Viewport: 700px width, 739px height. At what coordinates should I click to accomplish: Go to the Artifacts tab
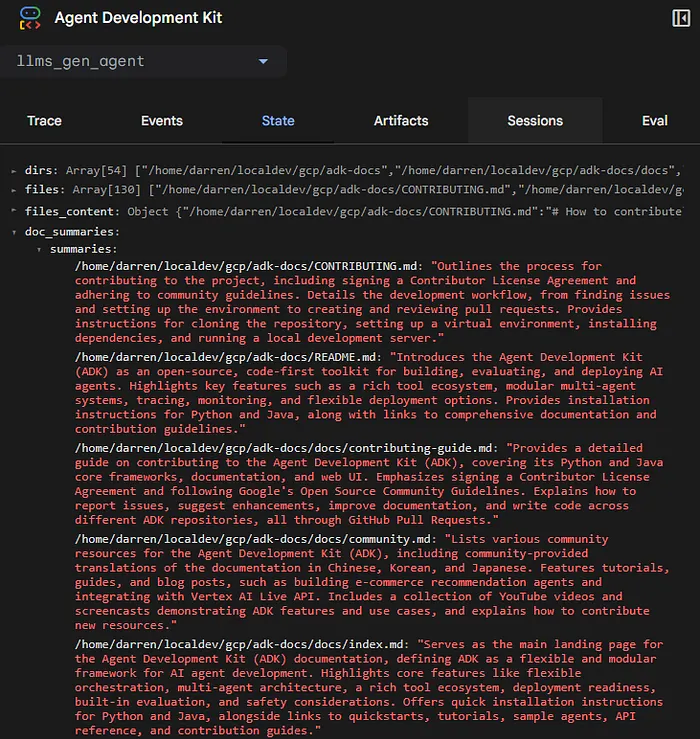point(401,121)
